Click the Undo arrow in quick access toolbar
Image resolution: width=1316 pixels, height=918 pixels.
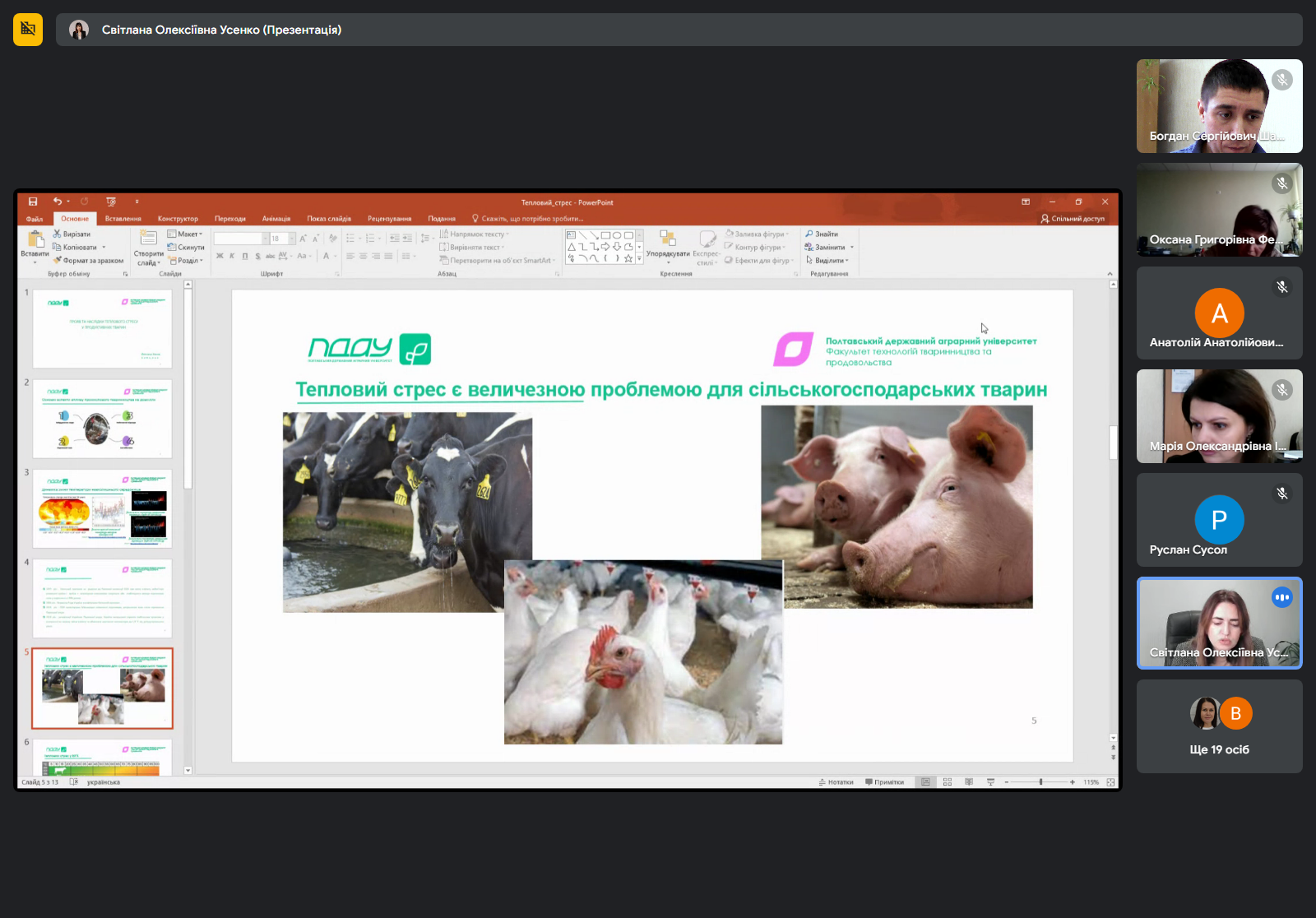58,202
